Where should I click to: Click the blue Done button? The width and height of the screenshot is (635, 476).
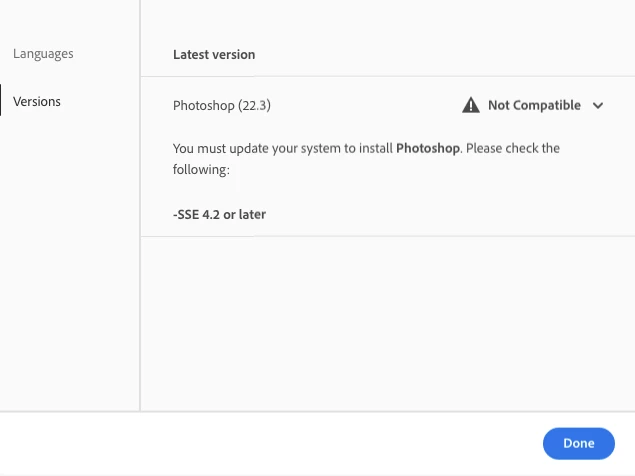[x=579, y=443]
